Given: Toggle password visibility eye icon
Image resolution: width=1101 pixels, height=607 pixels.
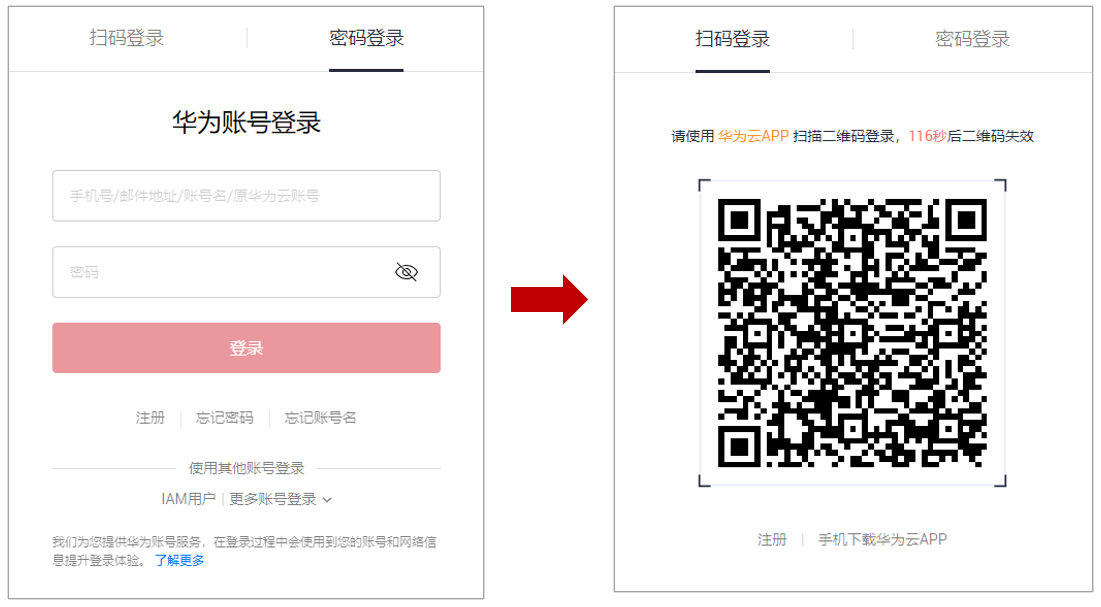Looking at the screenshot, I should [x=407, y=272].
